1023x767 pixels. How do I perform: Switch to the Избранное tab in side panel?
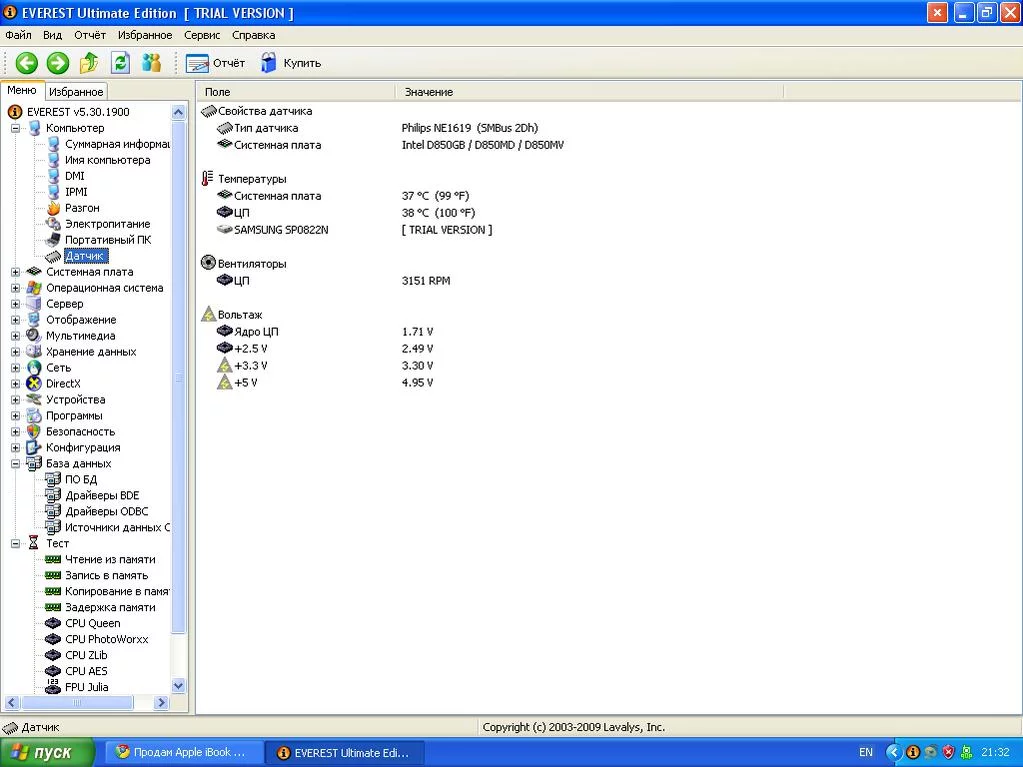(76, 92)
